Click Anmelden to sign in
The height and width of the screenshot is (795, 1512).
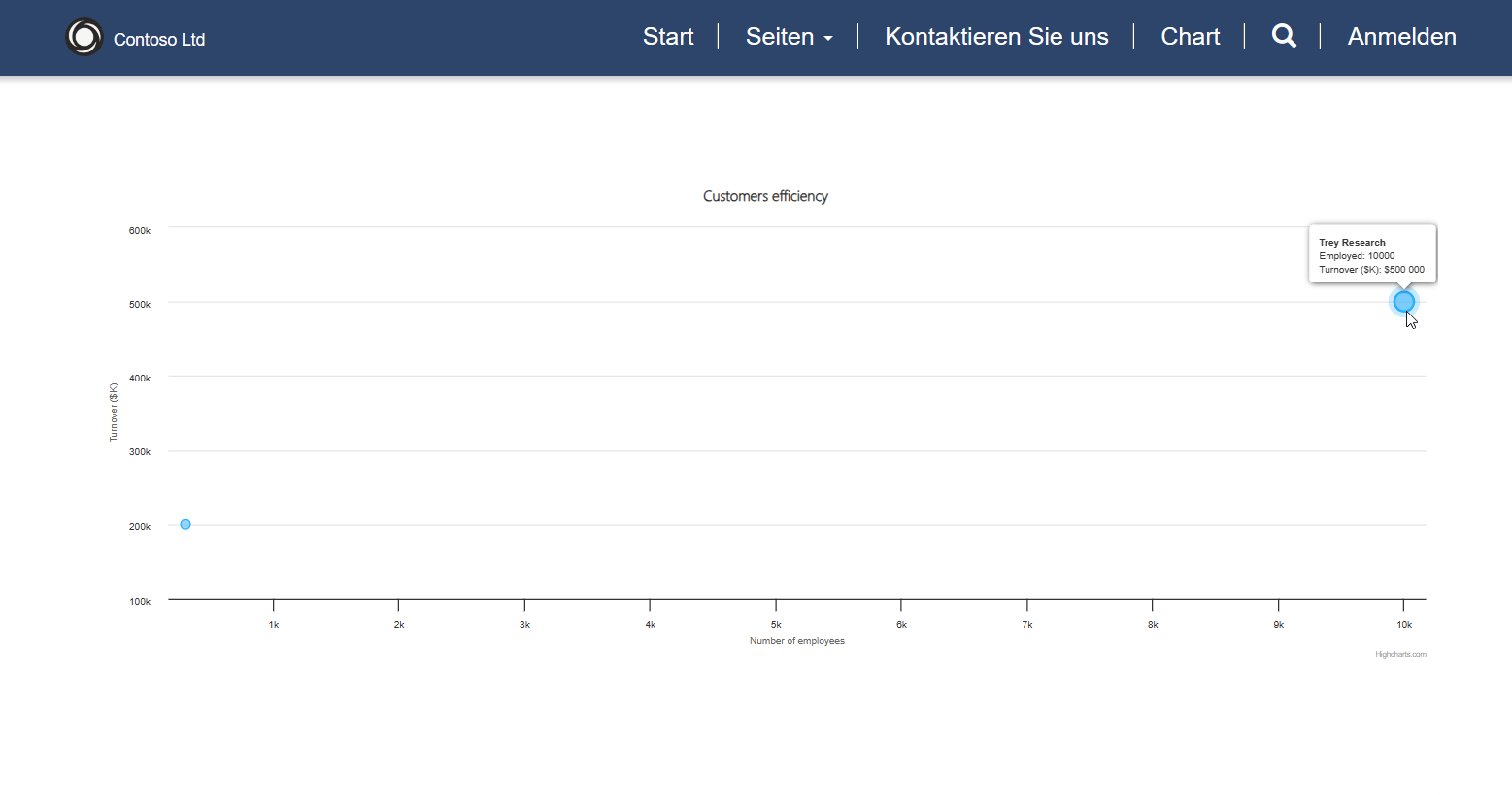(1401, 36)
